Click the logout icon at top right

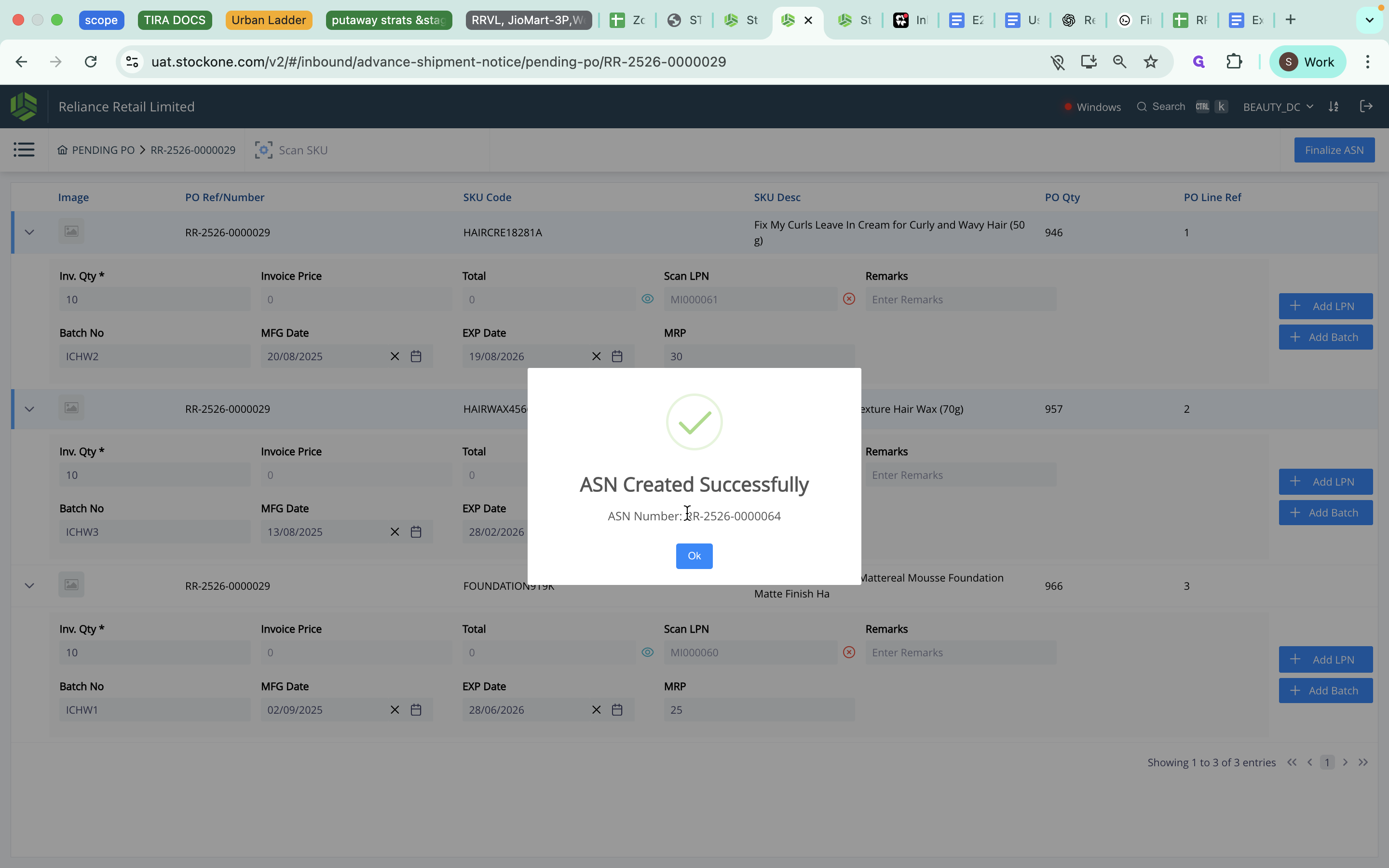1367,106
